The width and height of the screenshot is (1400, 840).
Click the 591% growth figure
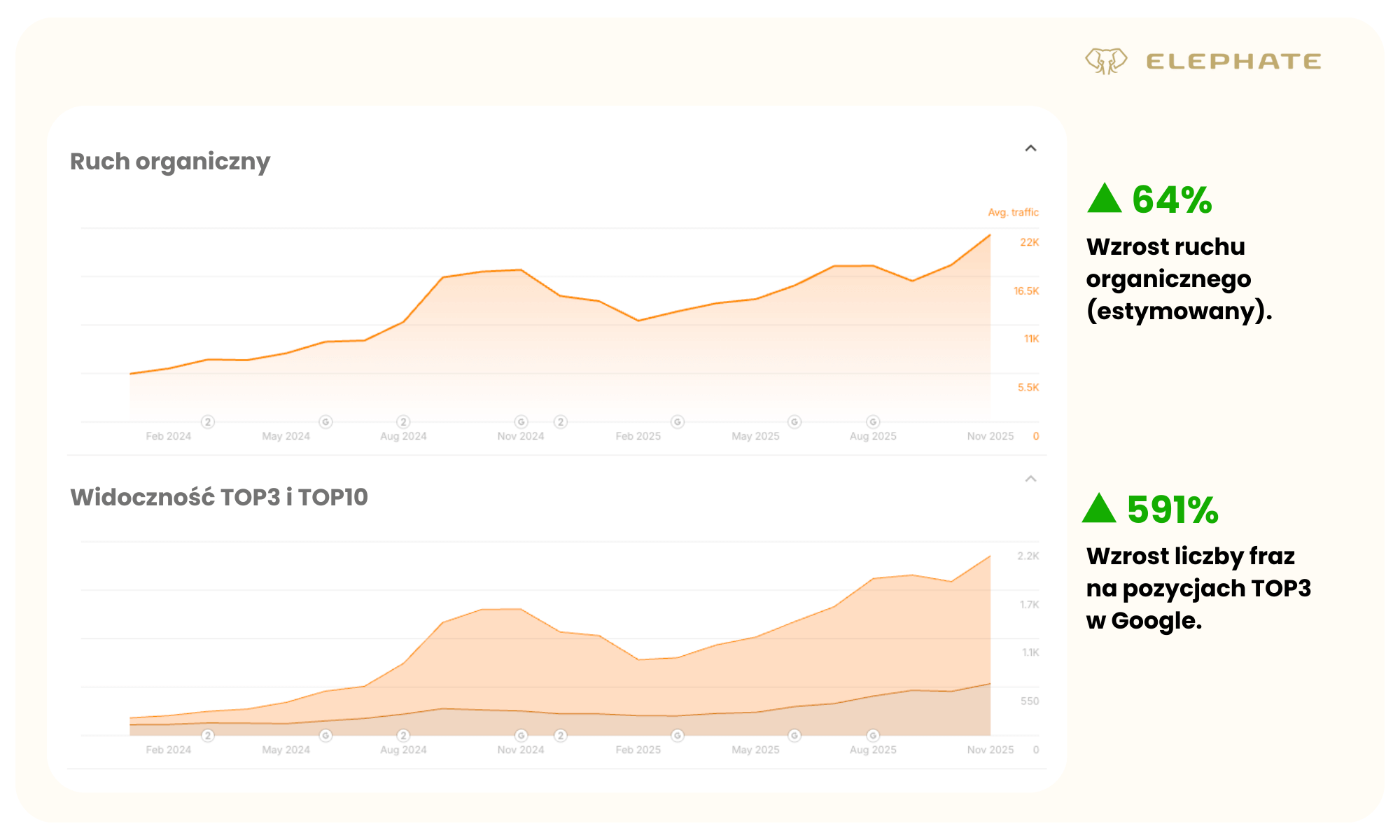click(1172, 510)
